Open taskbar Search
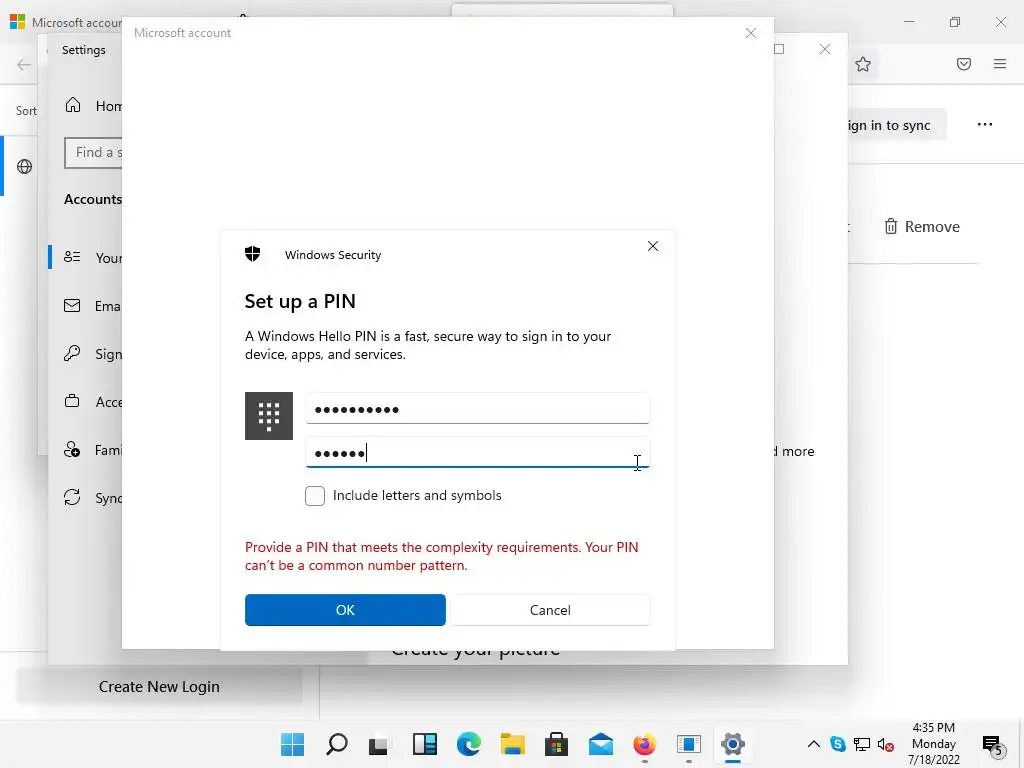This screenshot has width=1024, height=768. 336,744
